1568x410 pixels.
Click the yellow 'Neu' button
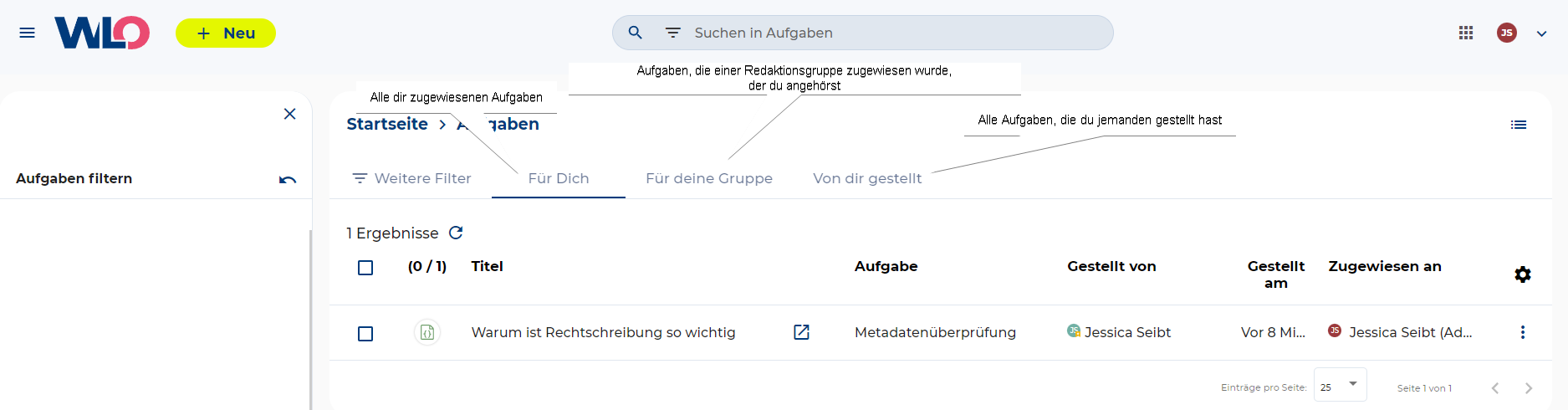coord(225,33)
